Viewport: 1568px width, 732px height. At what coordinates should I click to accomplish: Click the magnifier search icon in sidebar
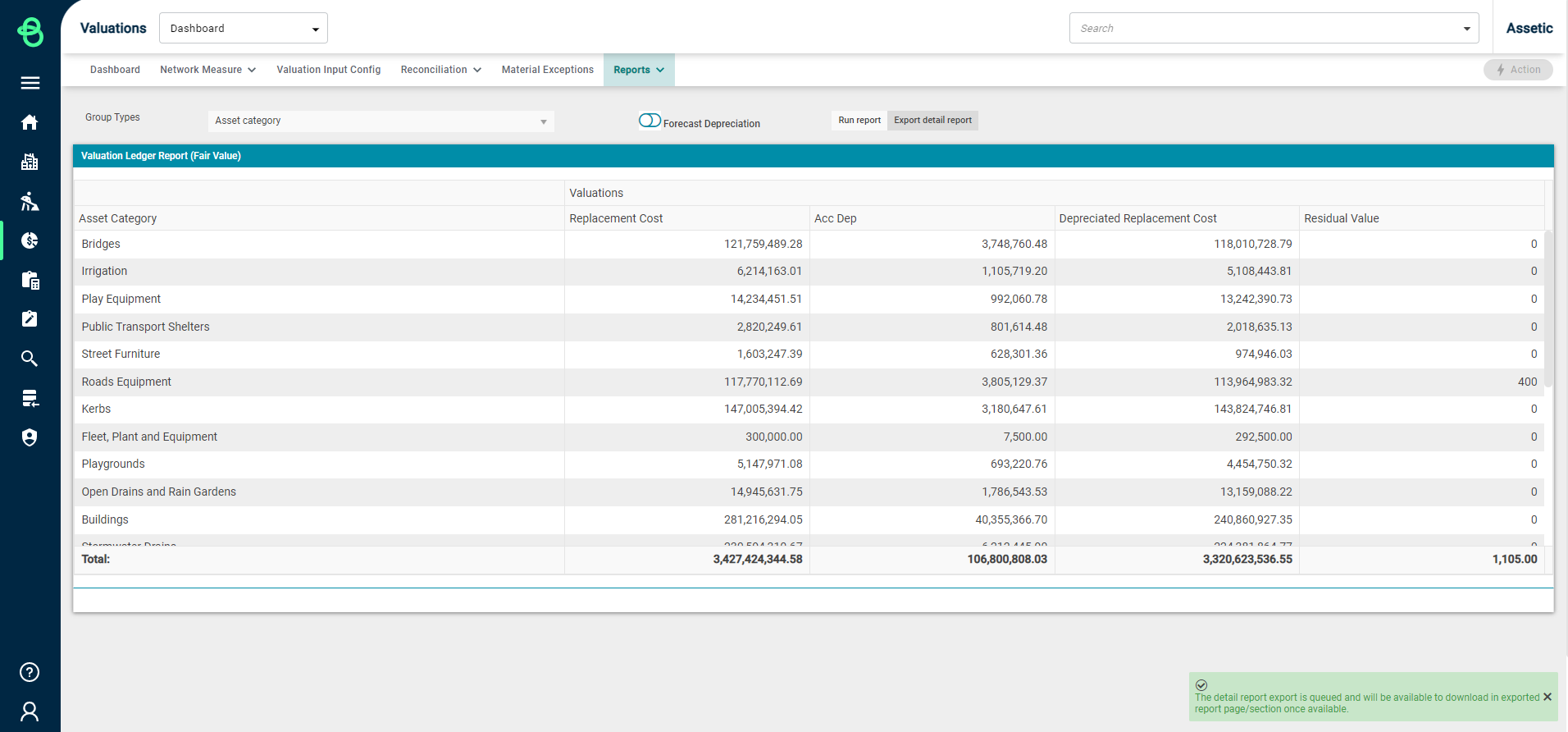[30, 359]
